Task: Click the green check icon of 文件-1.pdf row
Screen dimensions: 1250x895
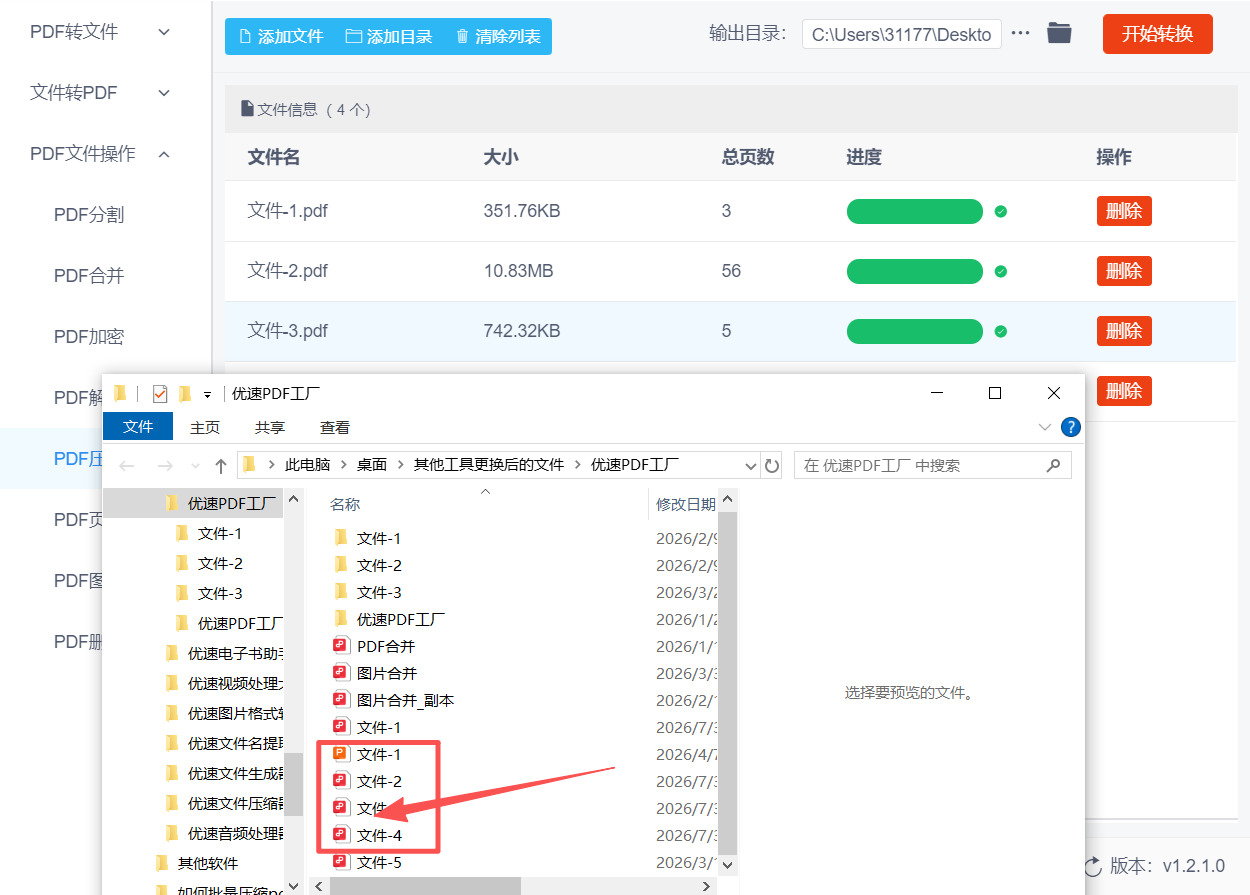Action: 1001,211
